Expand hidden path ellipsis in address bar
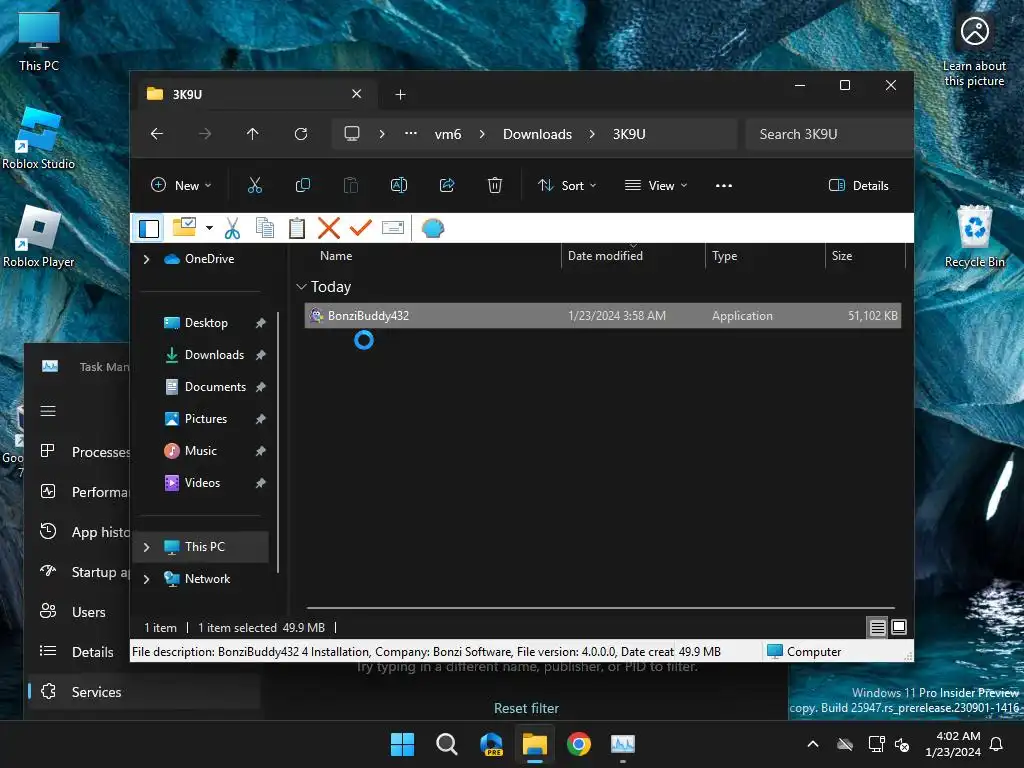Screen dimensions: 1024x768 (411, 133)
